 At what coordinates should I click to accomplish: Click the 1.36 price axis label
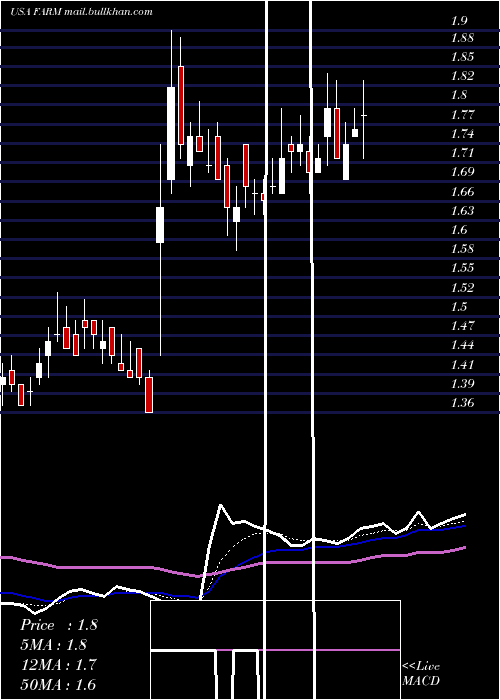point(462,402)
